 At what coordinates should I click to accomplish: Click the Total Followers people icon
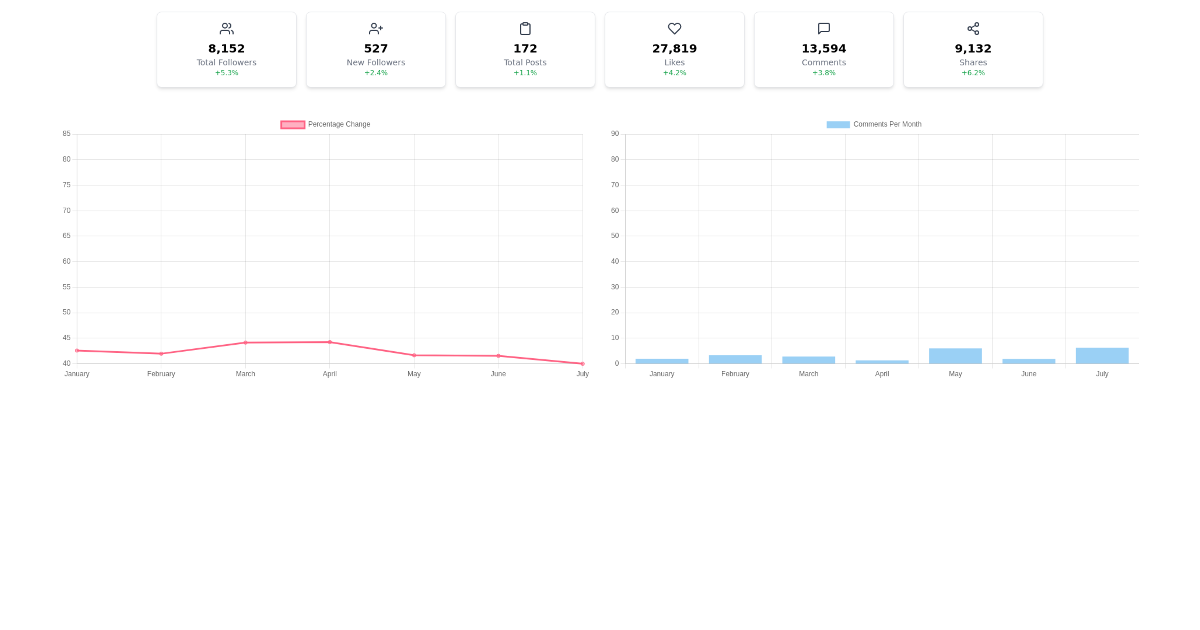tap(226, 28)
